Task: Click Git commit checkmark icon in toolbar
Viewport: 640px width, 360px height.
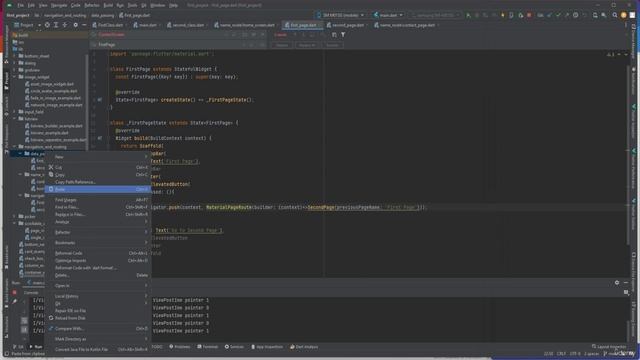Action: click(x=558, y=15)
